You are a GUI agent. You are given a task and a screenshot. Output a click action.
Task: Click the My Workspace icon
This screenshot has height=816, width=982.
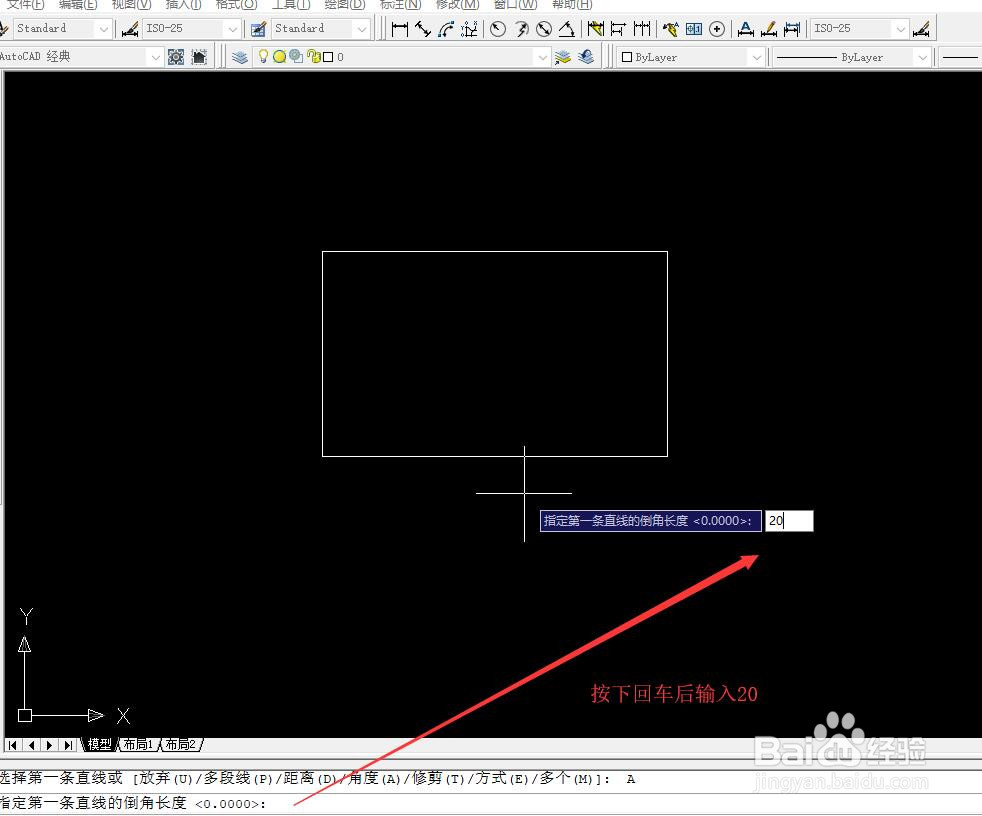point(199,57)
